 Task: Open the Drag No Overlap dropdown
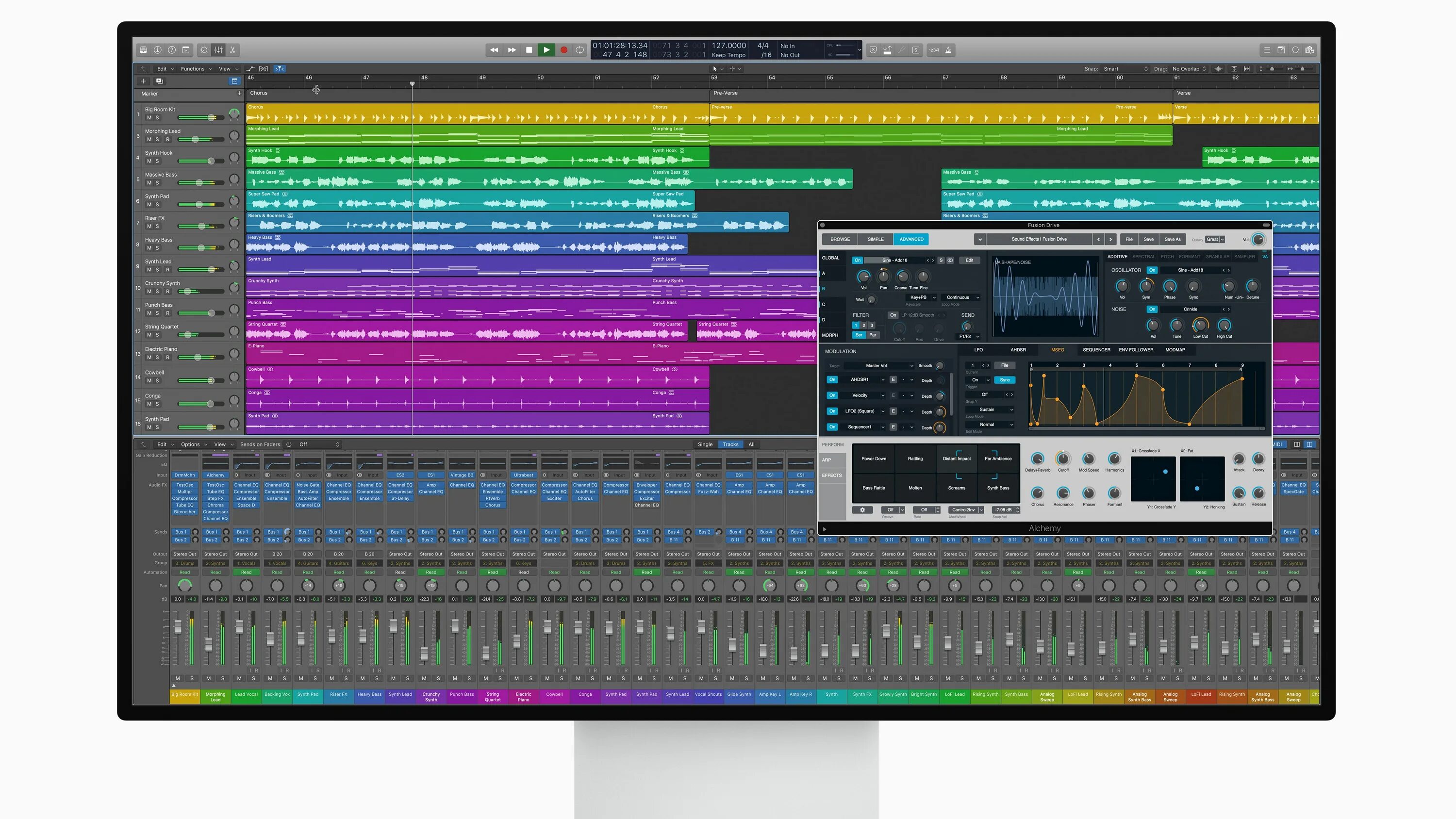pos(1189,69)
